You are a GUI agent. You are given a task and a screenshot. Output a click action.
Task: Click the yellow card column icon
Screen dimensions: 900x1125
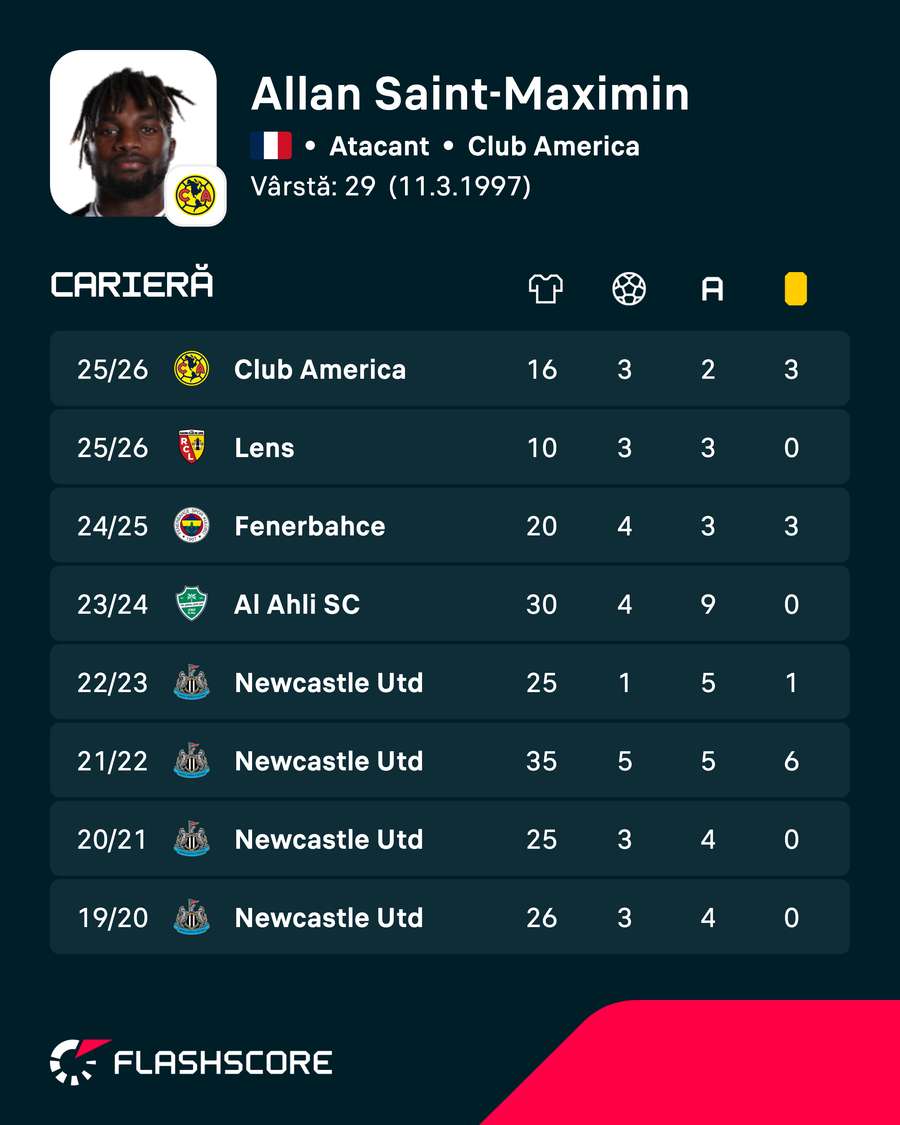[795, 289]
